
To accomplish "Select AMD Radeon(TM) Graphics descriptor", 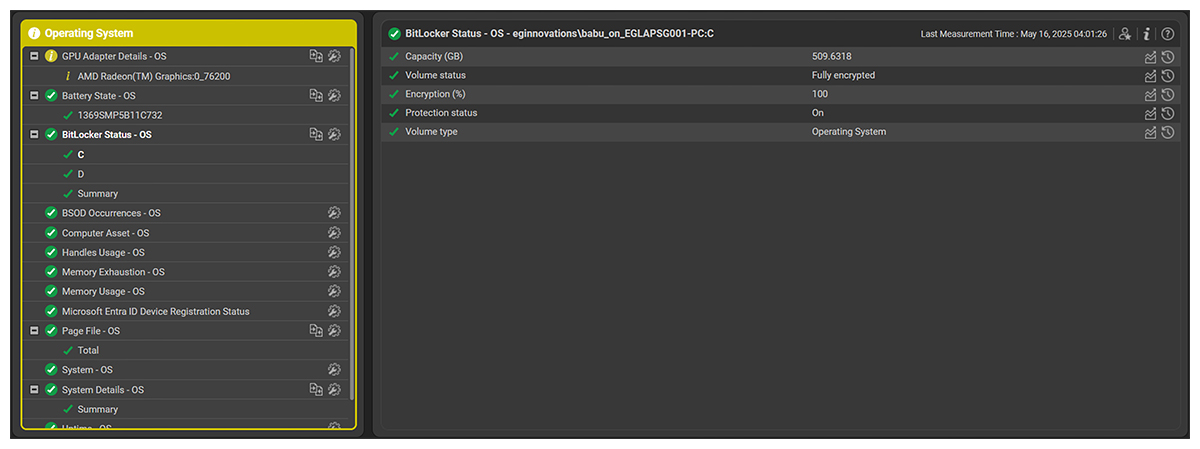I will click(x=146, y=76).
